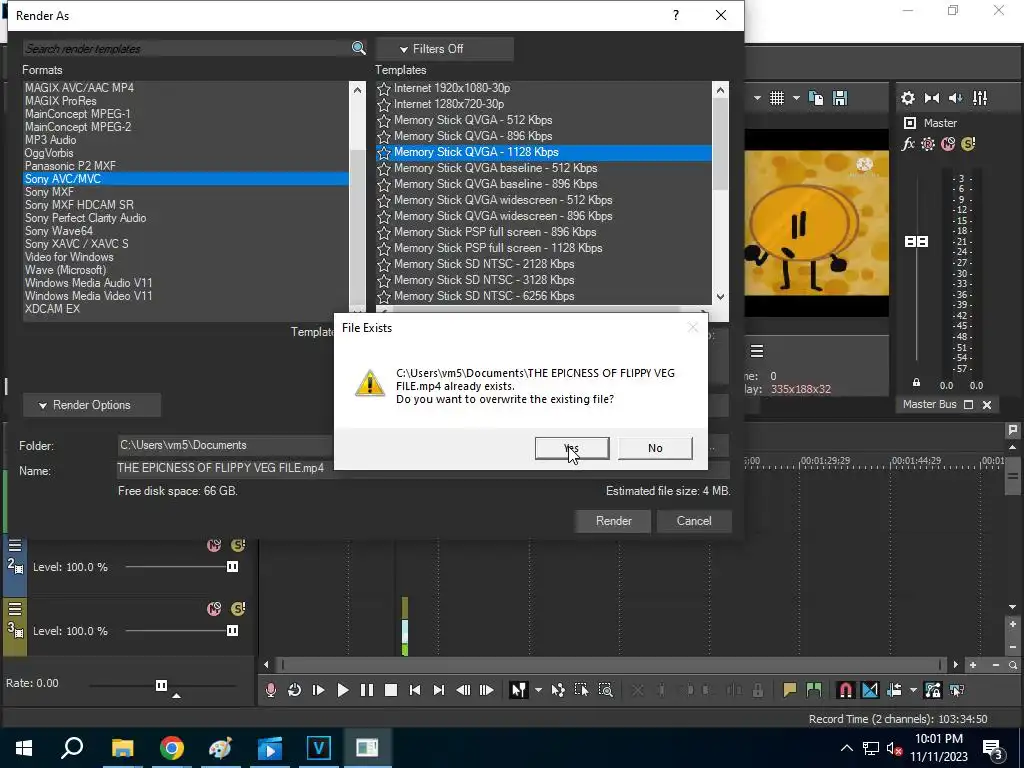Open Master FX button
1024x768 pixels.
tap(908, 144)
